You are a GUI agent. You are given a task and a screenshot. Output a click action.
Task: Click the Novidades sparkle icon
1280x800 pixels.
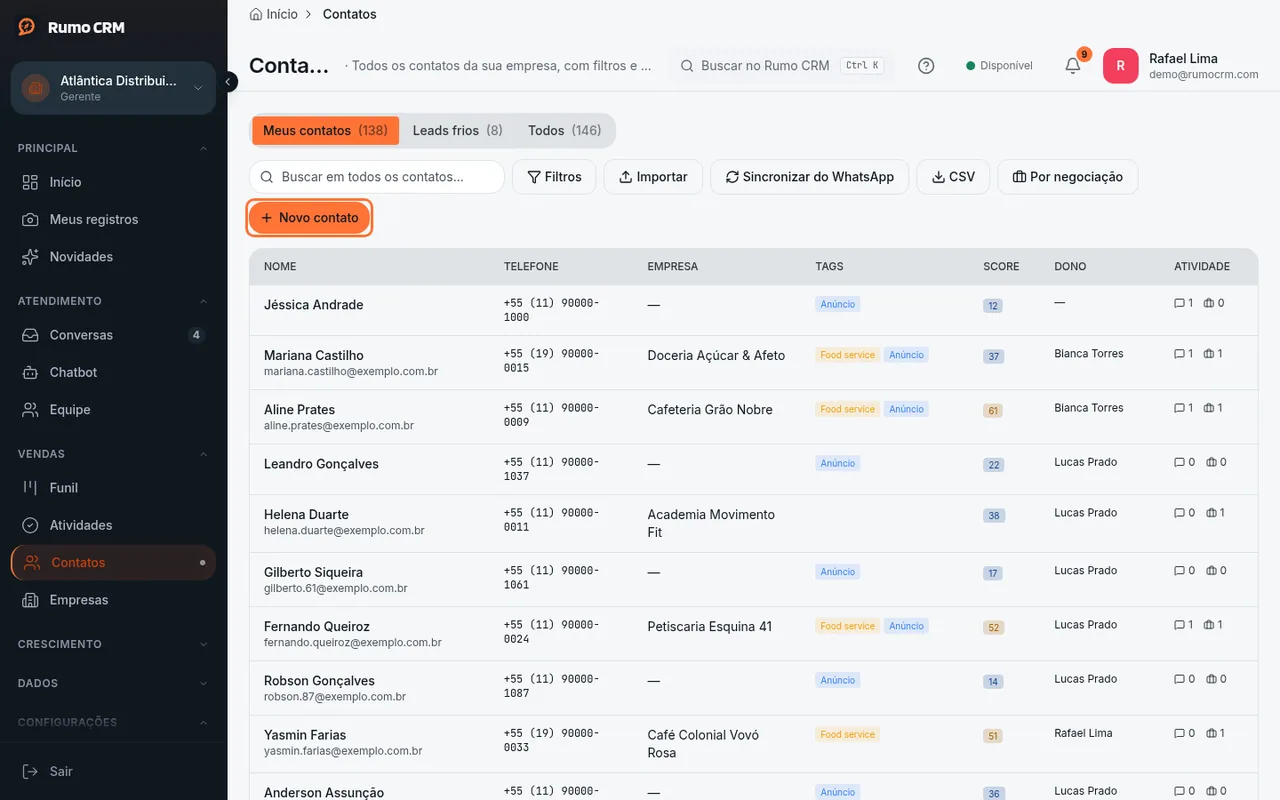pos(31,257)
